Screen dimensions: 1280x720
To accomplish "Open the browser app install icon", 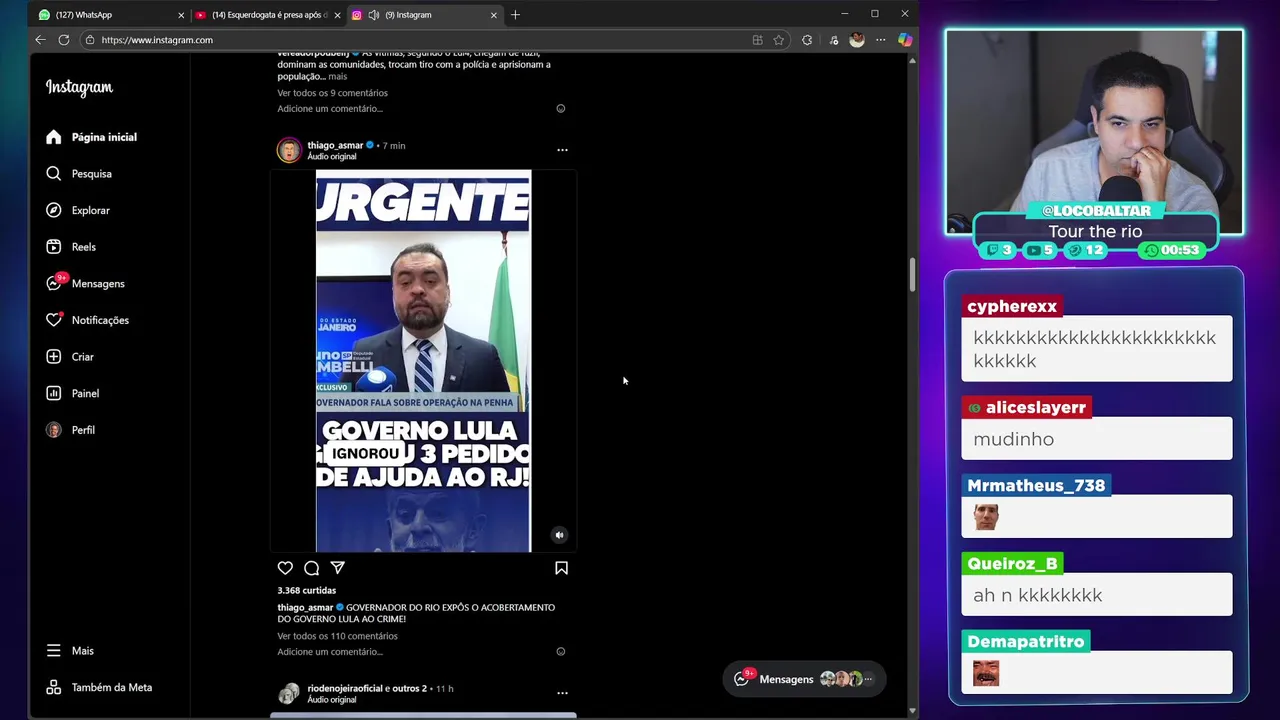I will pyautogui.click(x=757, y=40).
